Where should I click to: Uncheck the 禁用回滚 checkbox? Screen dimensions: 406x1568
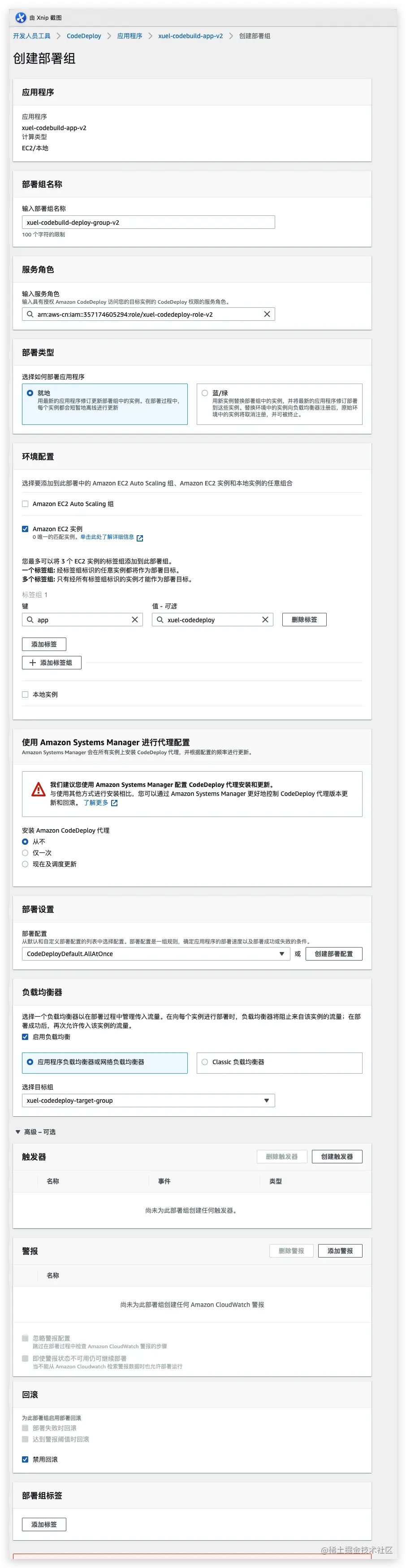(x=25, y=1459)
